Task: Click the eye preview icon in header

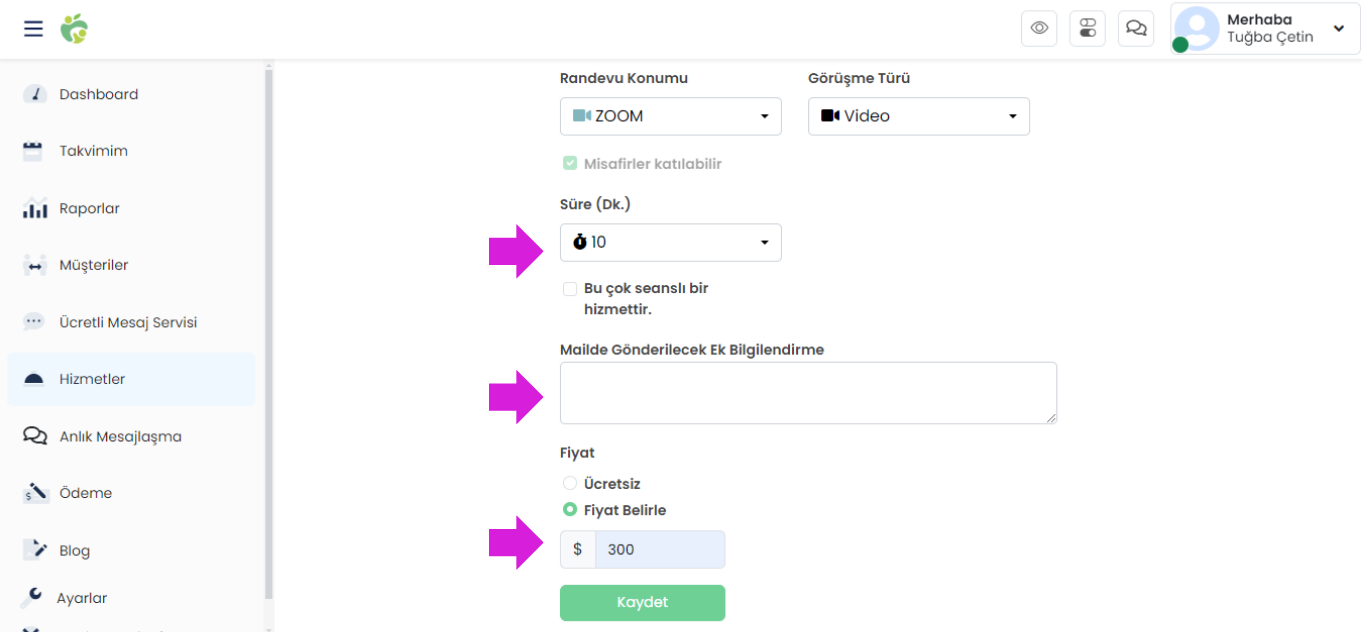Action: (1039, 28)
